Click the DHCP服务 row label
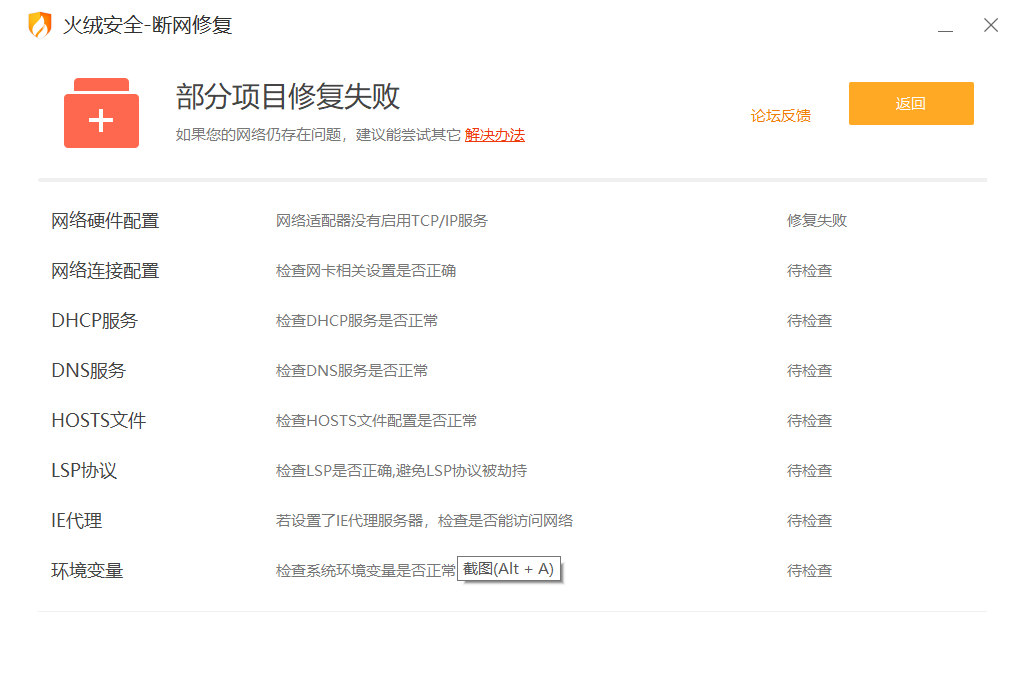The width and height of the screenshot is (1025, 675). [94, 321]
